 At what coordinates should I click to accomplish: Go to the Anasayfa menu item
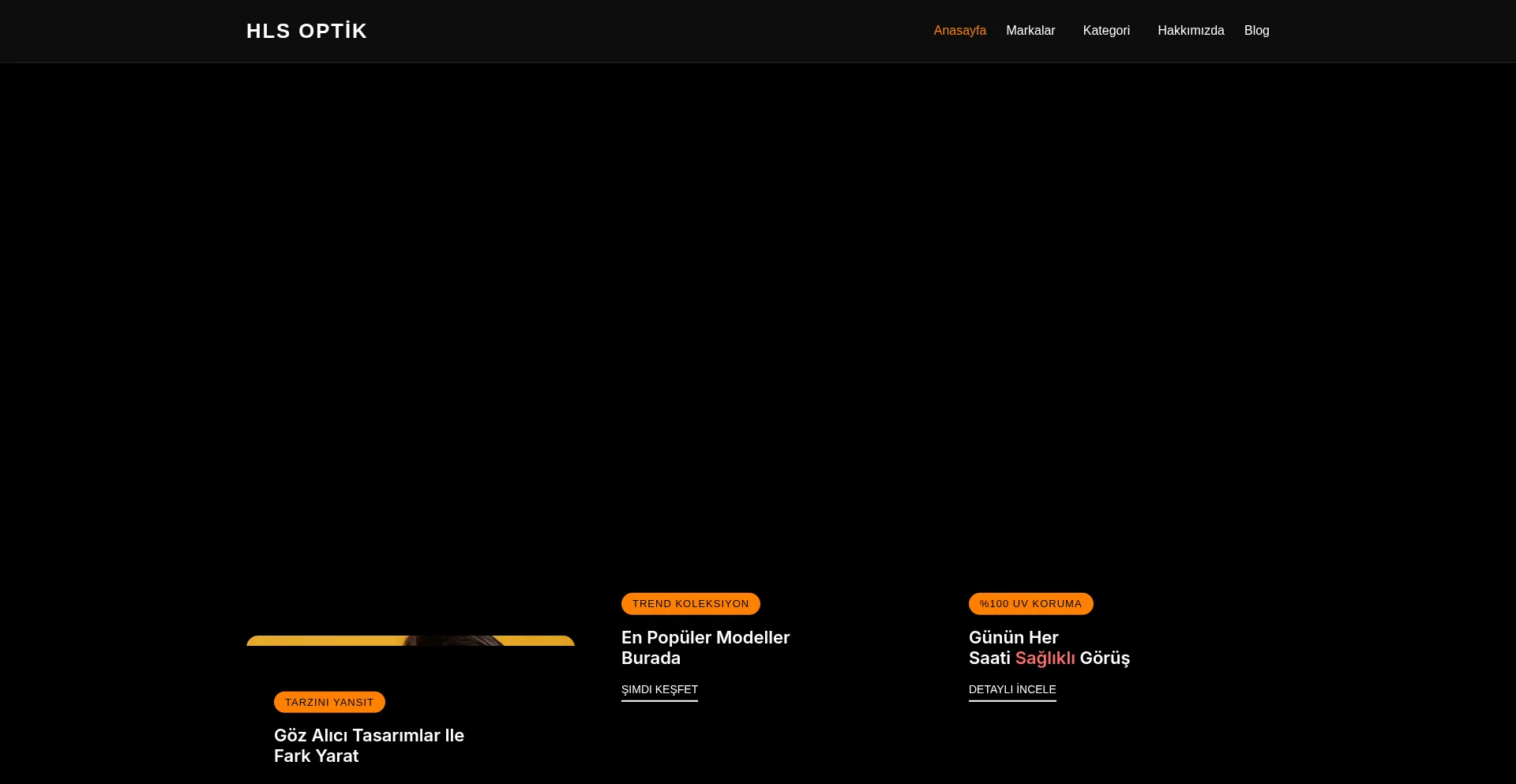pyautogui.click(x=959, y=31)
